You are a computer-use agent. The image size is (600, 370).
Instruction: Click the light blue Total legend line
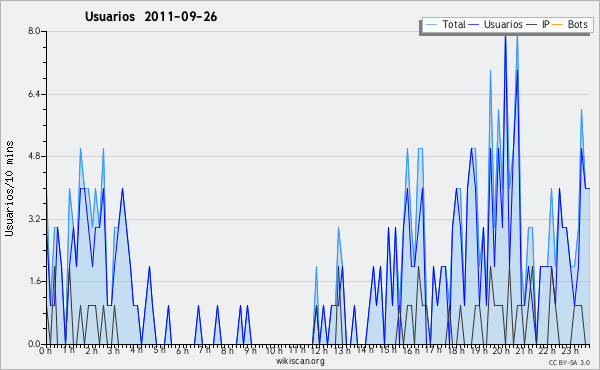point(431,25)
